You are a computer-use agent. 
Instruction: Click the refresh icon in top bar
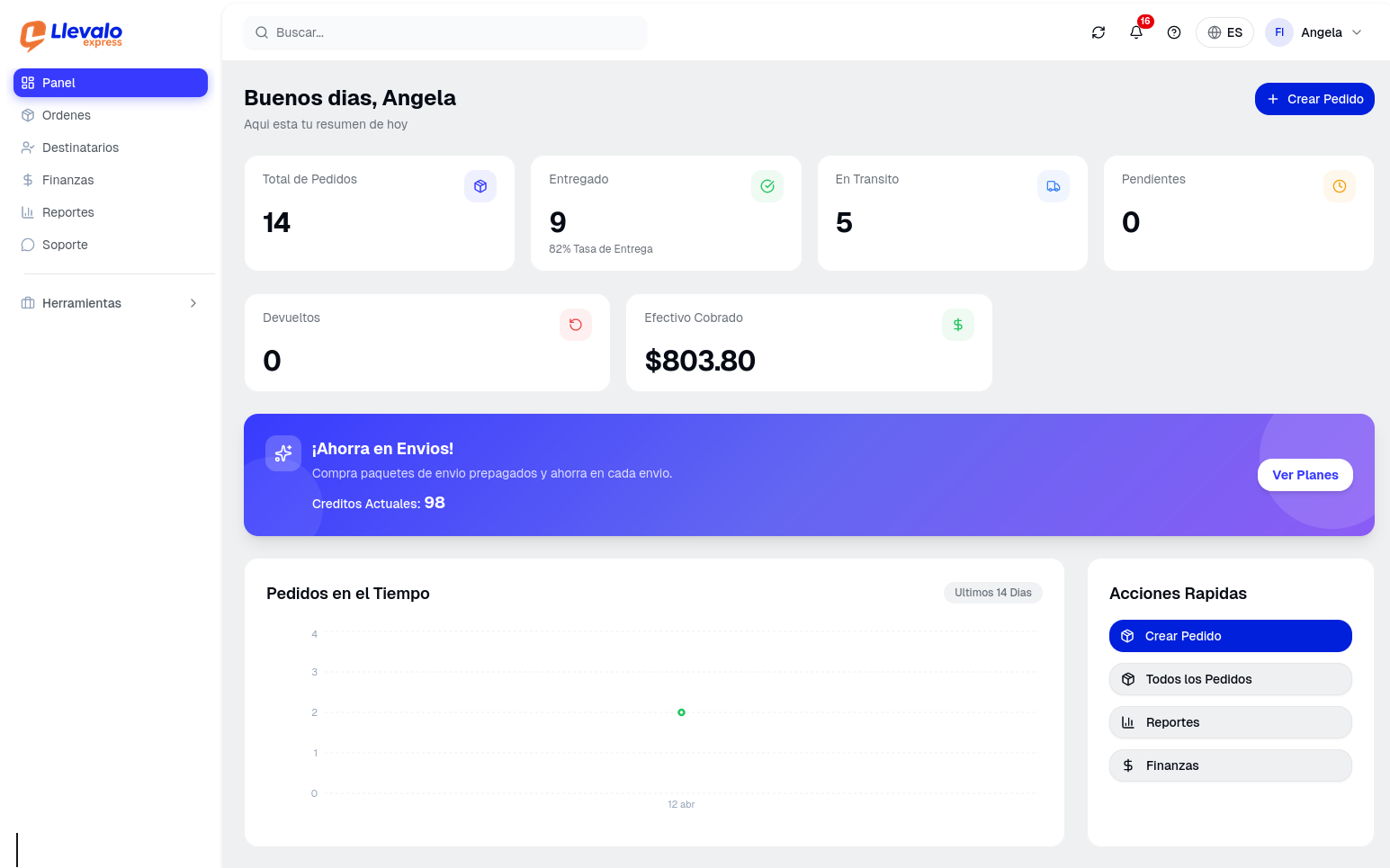pos(1098,32)
